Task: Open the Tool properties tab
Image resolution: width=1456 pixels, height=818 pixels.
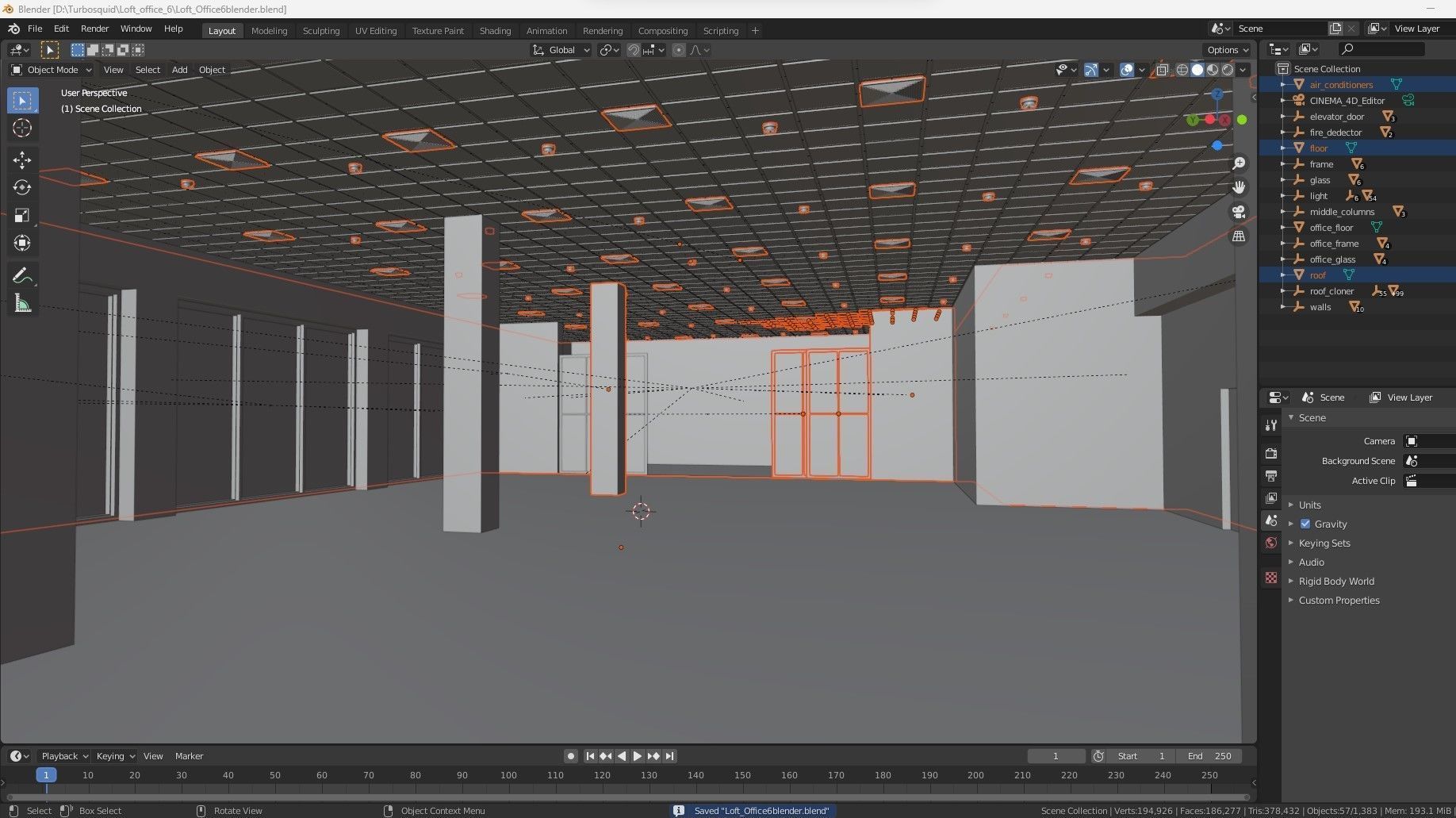Action: pyautogui.click(x=1270, y=425)
